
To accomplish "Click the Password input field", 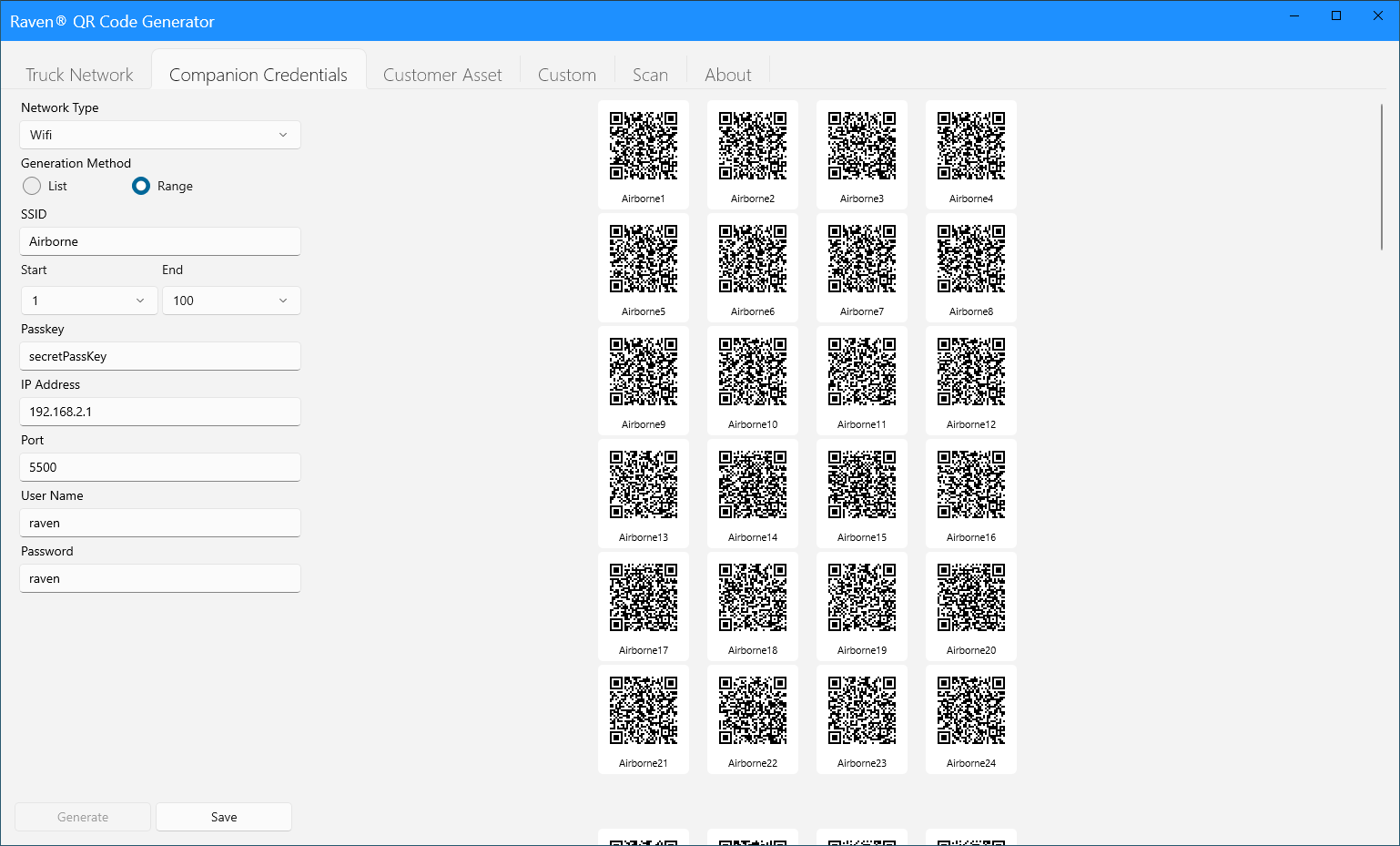I will (x=160, y=578).
